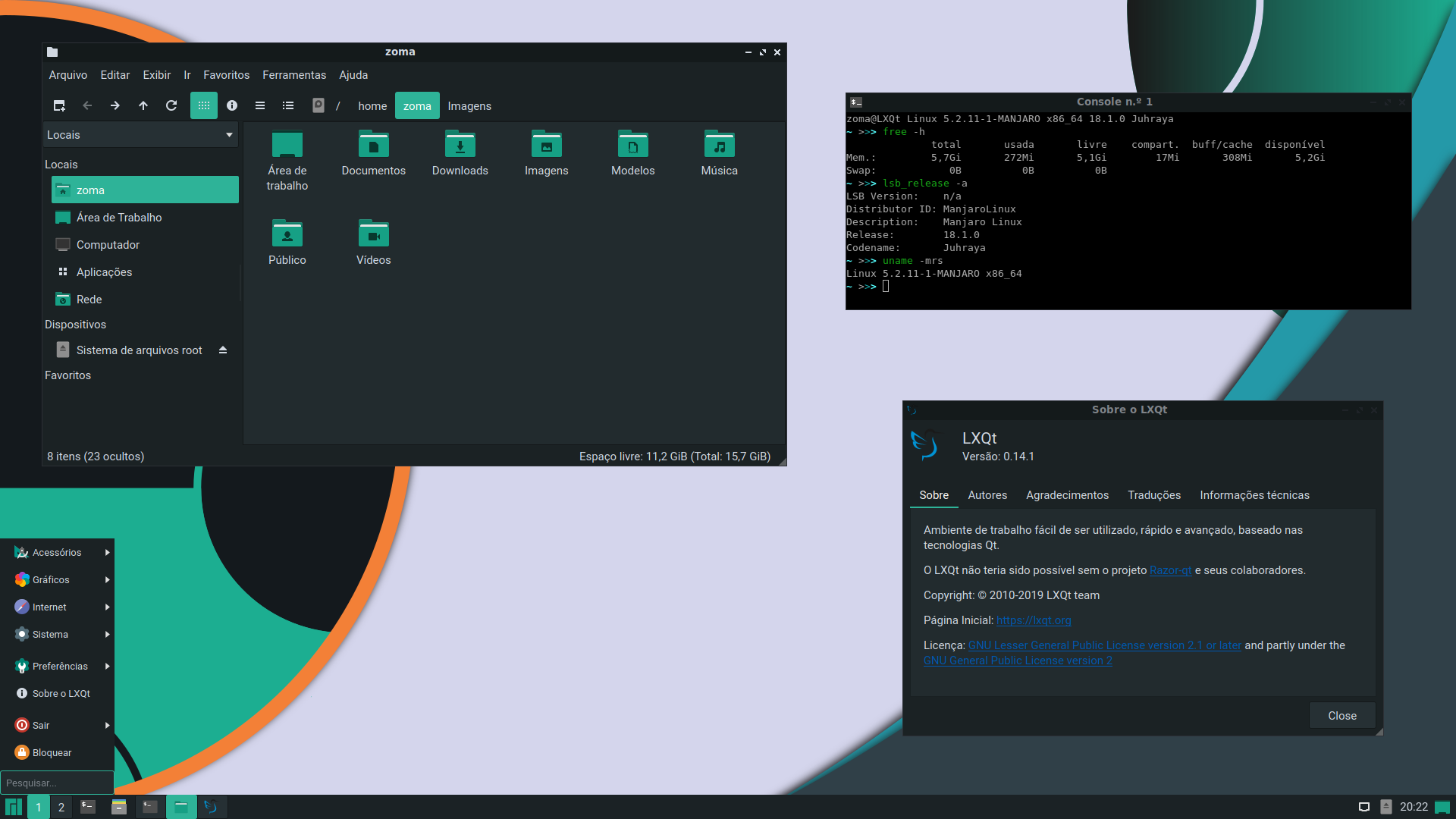Go back in the file manager toolbar

pyautogui.click(x=87, y=105)
